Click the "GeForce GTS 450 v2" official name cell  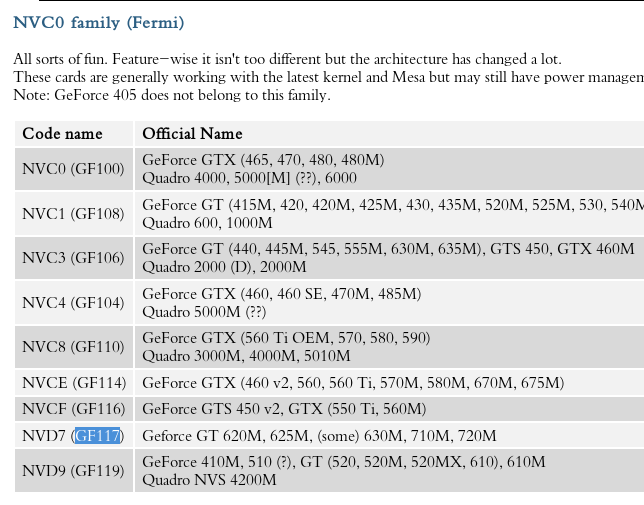point(284,409)
